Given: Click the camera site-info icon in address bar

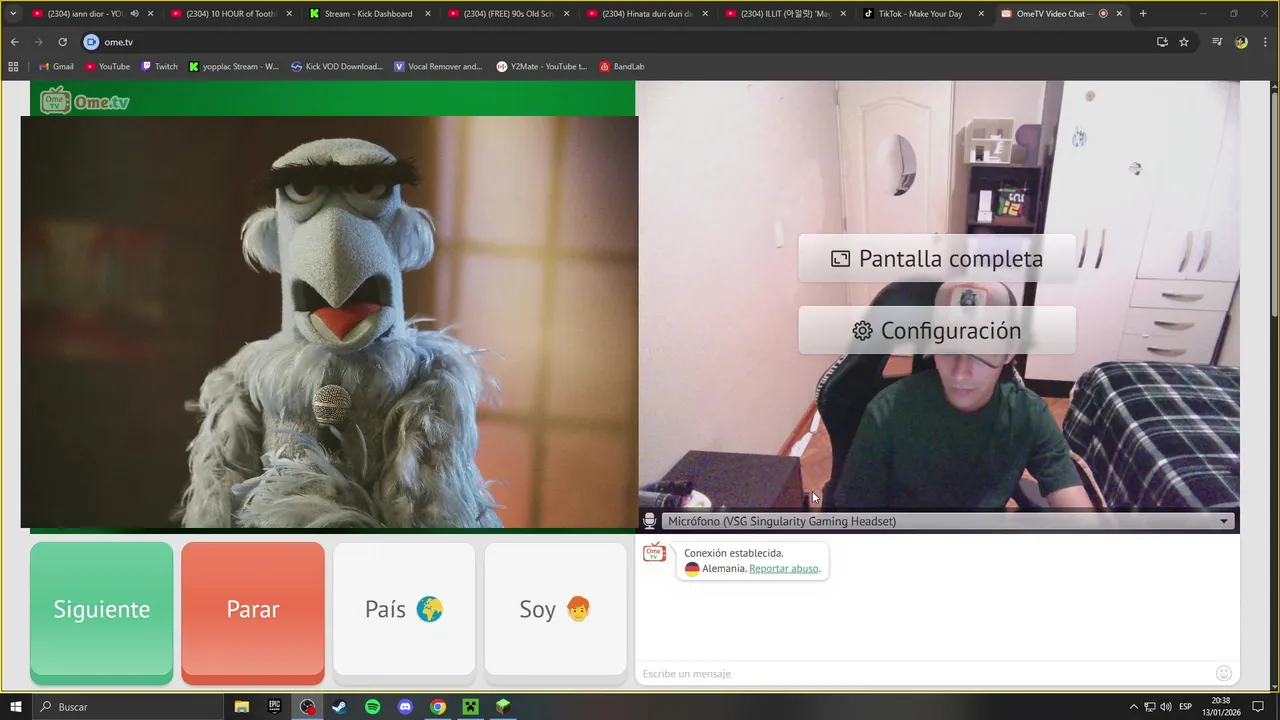Looking at the screenshot, I should click(91, 42).
